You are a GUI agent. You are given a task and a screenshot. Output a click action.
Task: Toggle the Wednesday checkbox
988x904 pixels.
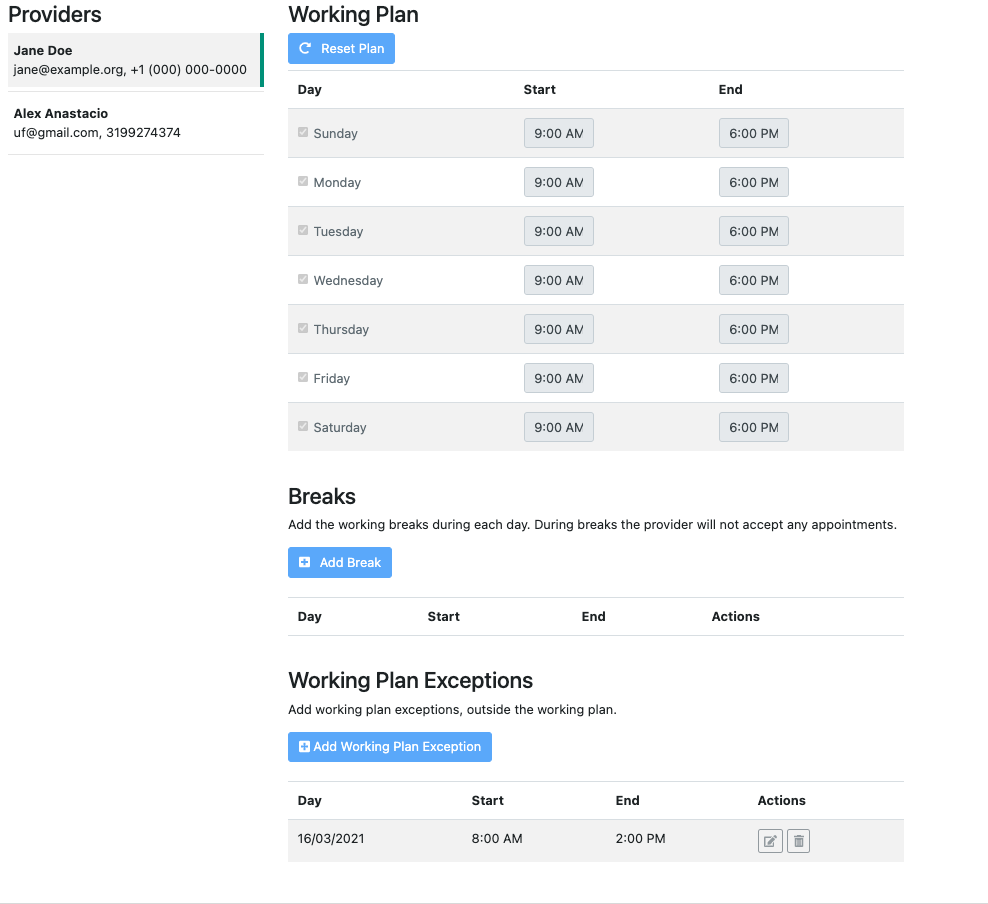303,279
